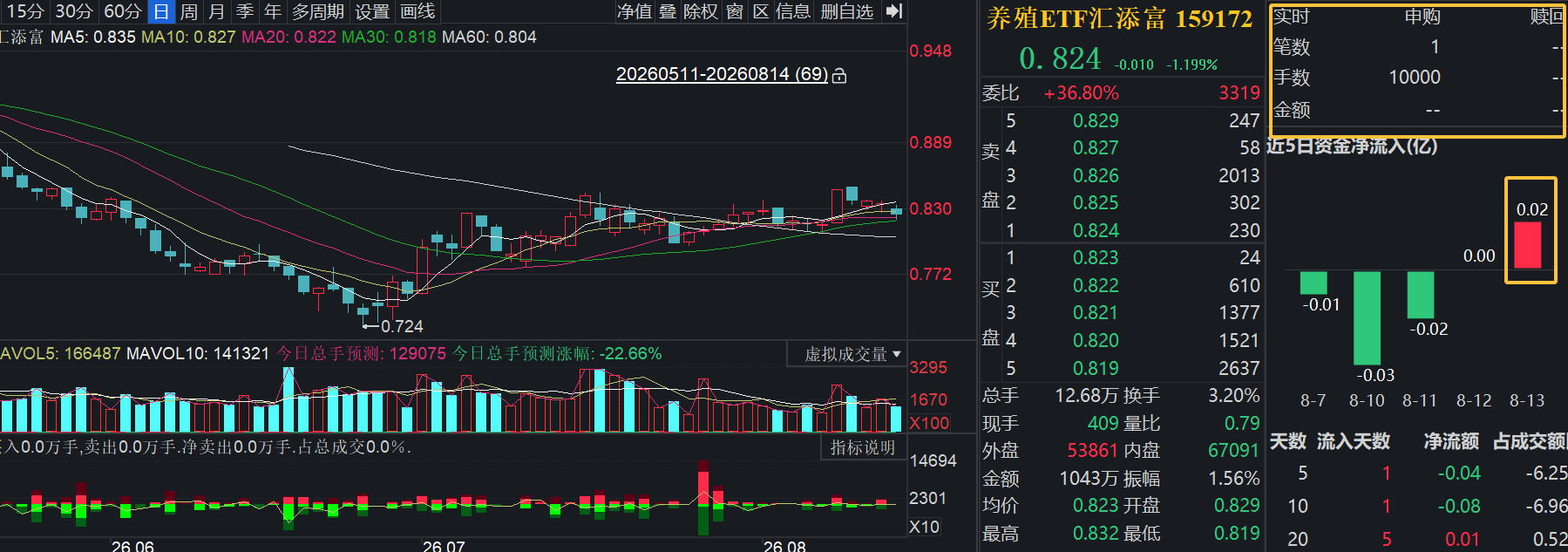Screen dimensions: 1568x552
Task: Click 实时 header in subscription panel
Action: pyautogui.click(x=1291, y=16)
